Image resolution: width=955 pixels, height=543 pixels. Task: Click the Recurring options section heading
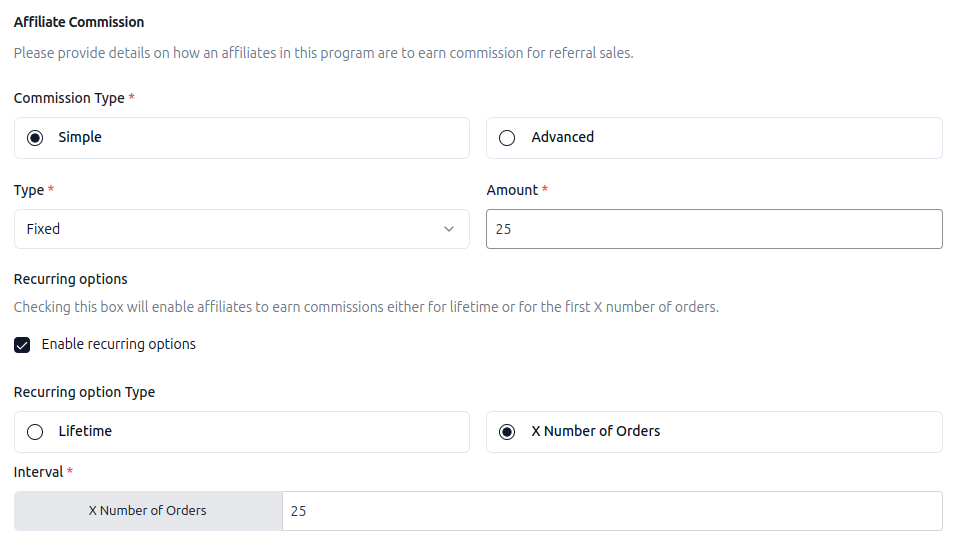[x=71, y=279]
